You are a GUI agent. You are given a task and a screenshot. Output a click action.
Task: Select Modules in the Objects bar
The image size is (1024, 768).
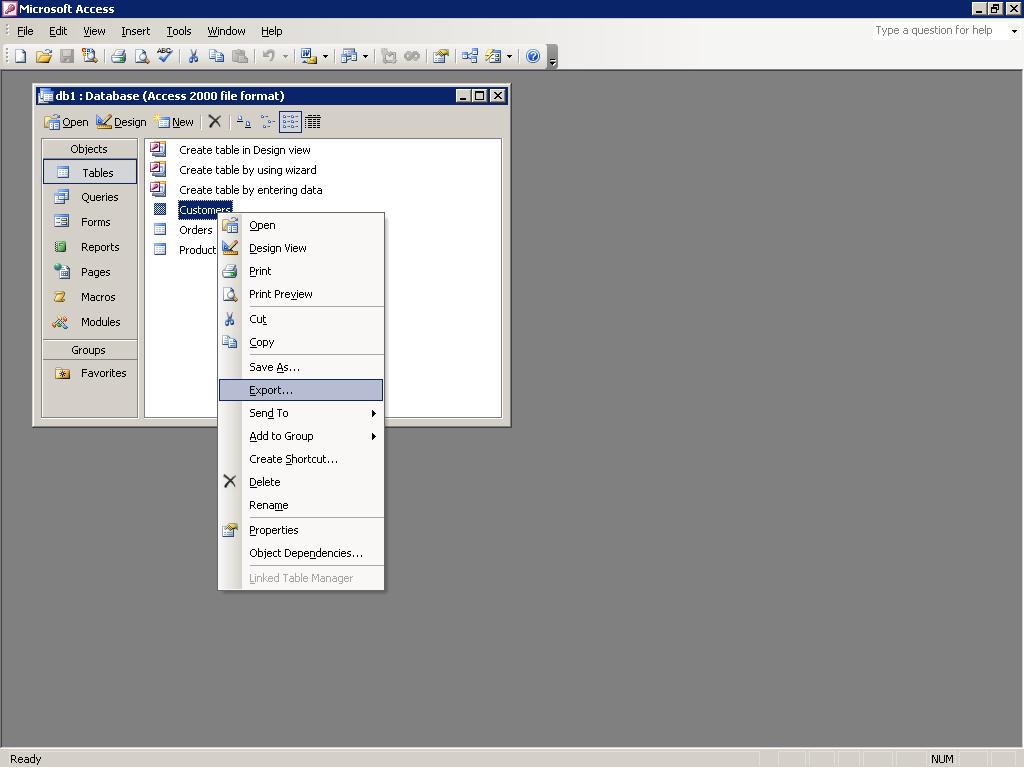pos(90,322)
